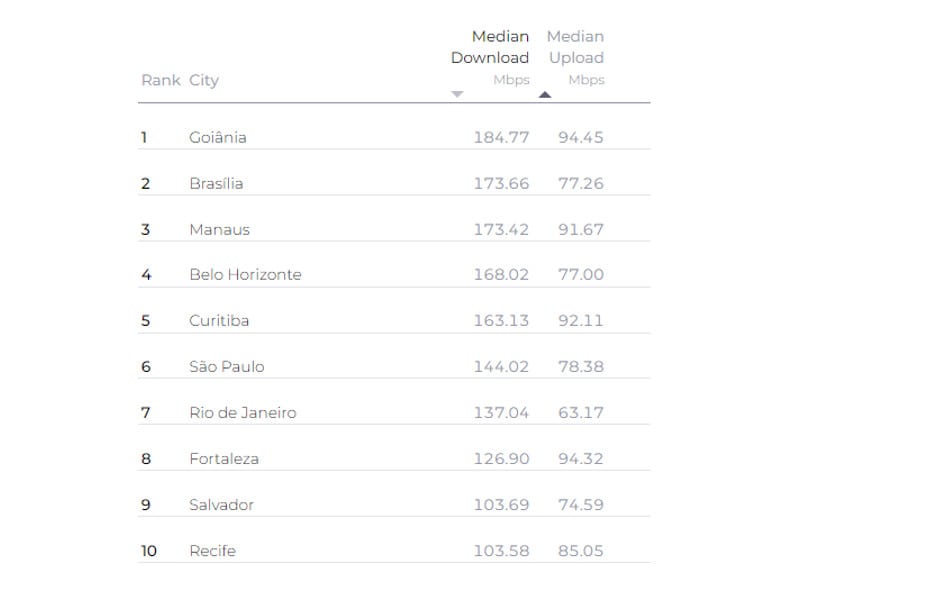Screen dimensions: 936x600
Task: Open the Goiânia city entry
Action: (x=218, y=137)
